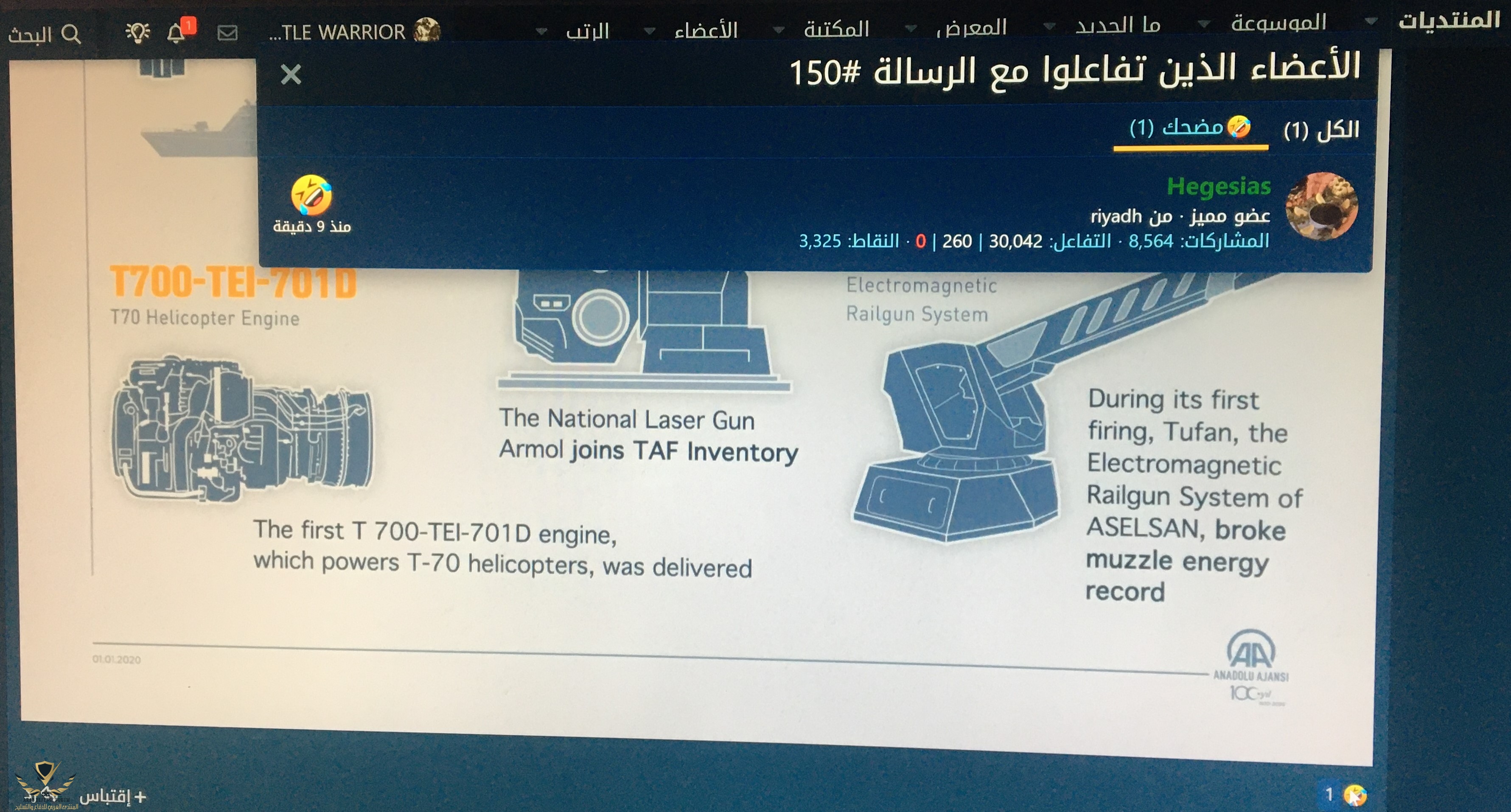Open the المكتبة menu item
This screenshot has width=1511, height=812.
point(836,29)
